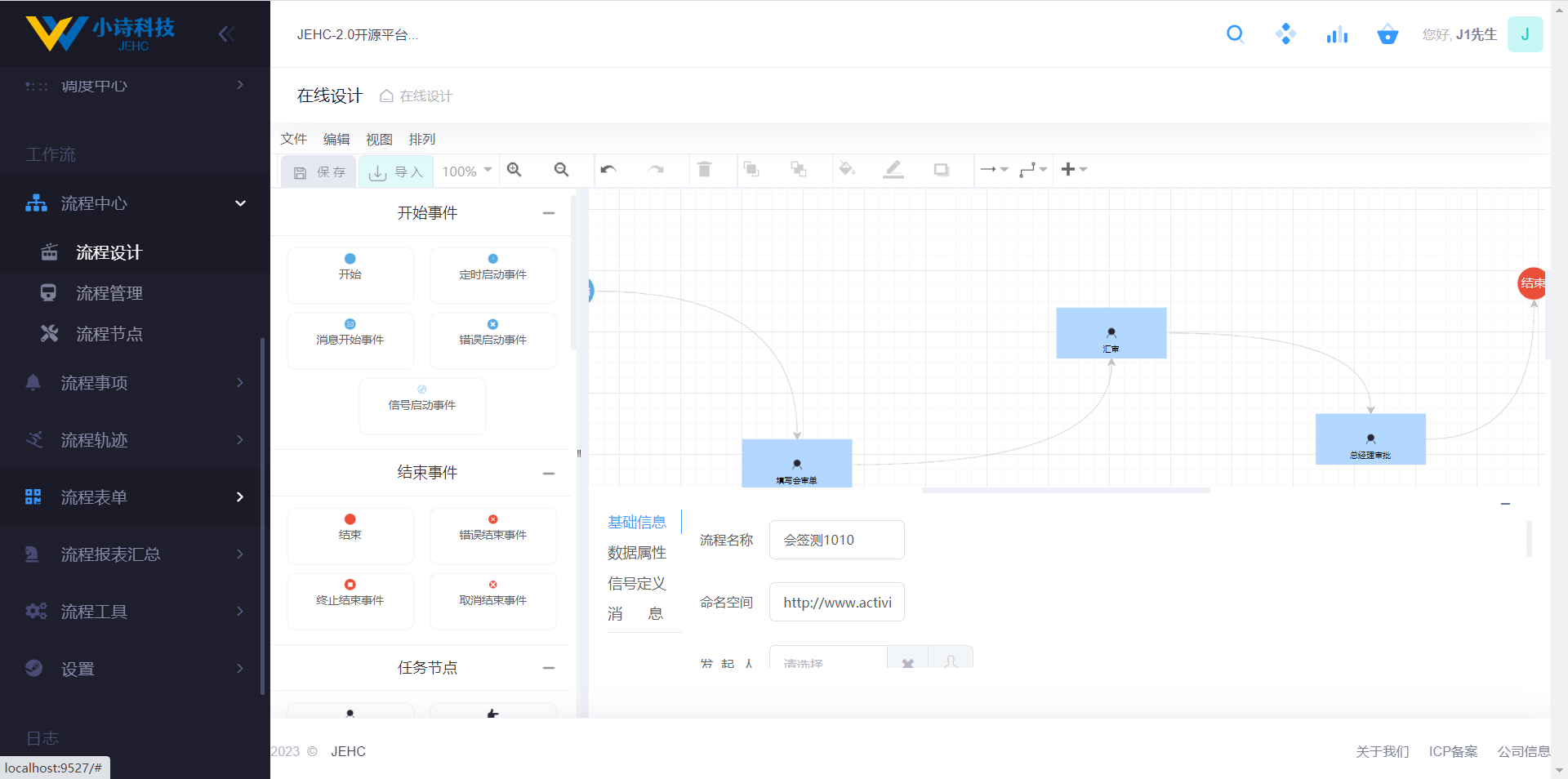Switch to the 数据属性 tab
The image size is (1568, 779).
click(x=637, y=553)
